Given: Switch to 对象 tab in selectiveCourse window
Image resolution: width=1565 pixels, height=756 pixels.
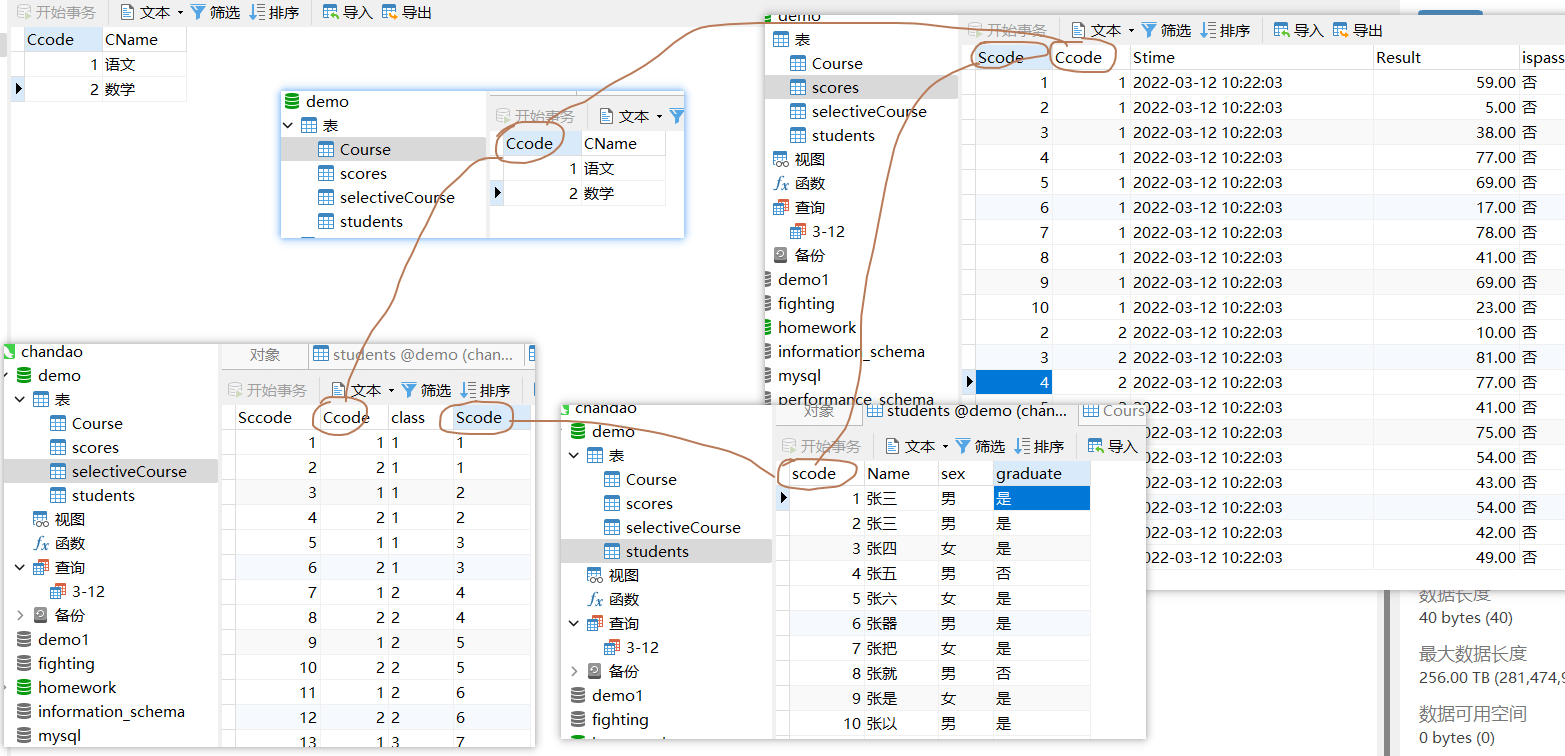Looking at the screenshot, I should 265,355.
